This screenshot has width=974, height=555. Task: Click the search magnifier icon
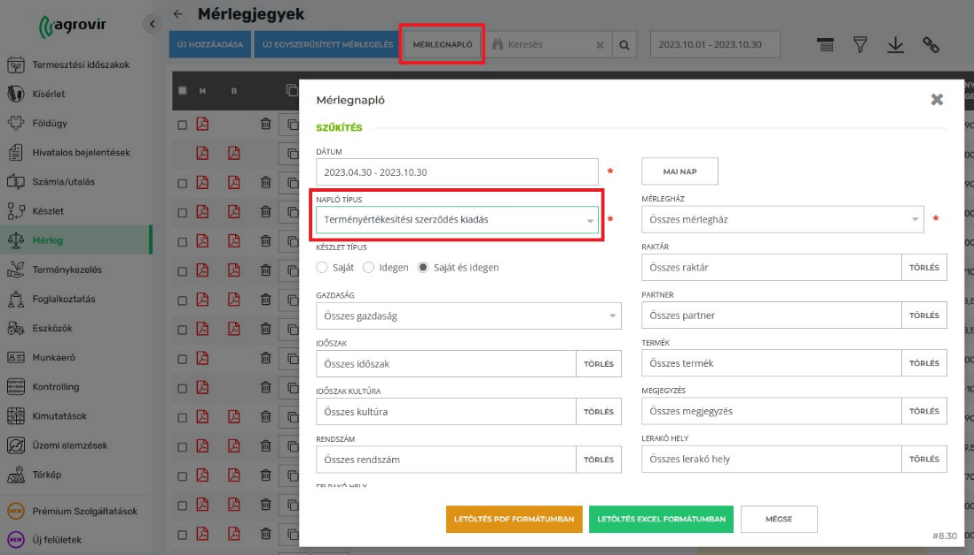pos(624,45)
